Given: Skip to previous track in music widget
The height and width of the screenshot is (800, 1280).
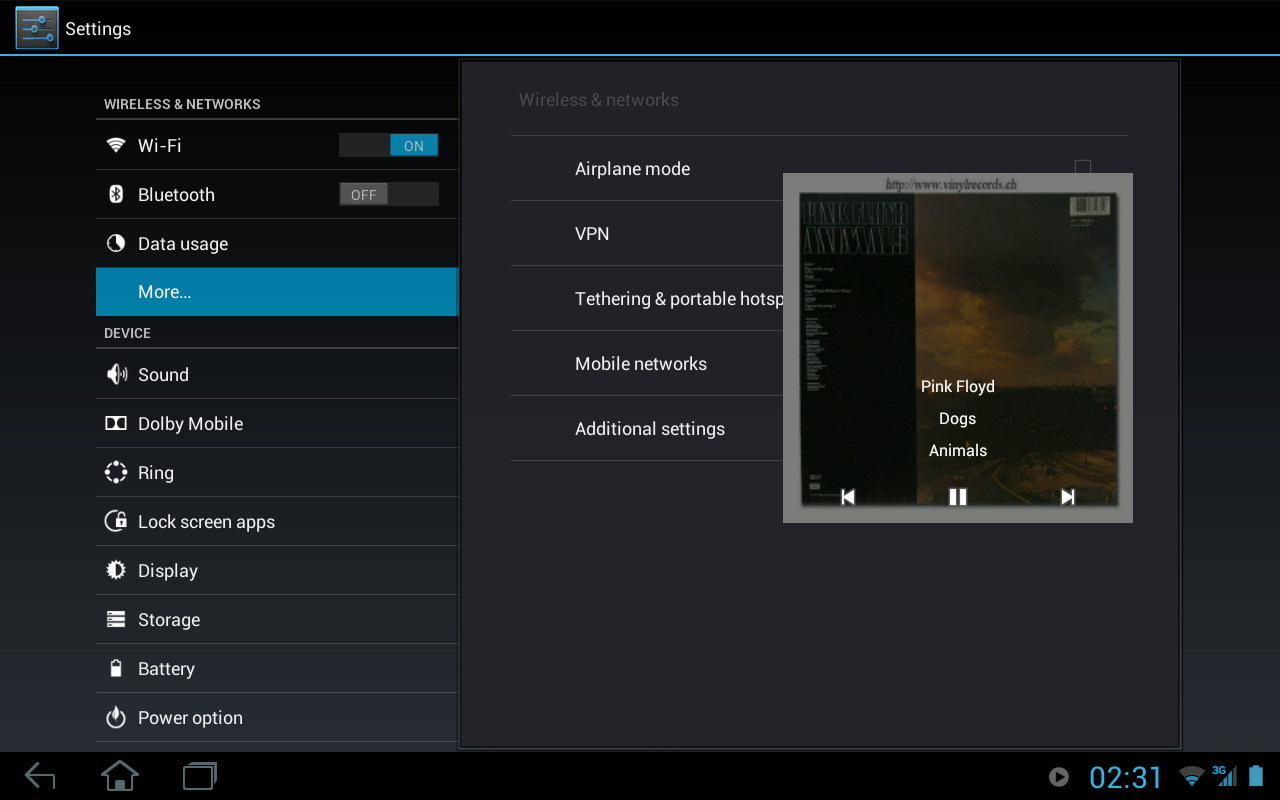Looking at the screenshot, I should click(848, 497).
